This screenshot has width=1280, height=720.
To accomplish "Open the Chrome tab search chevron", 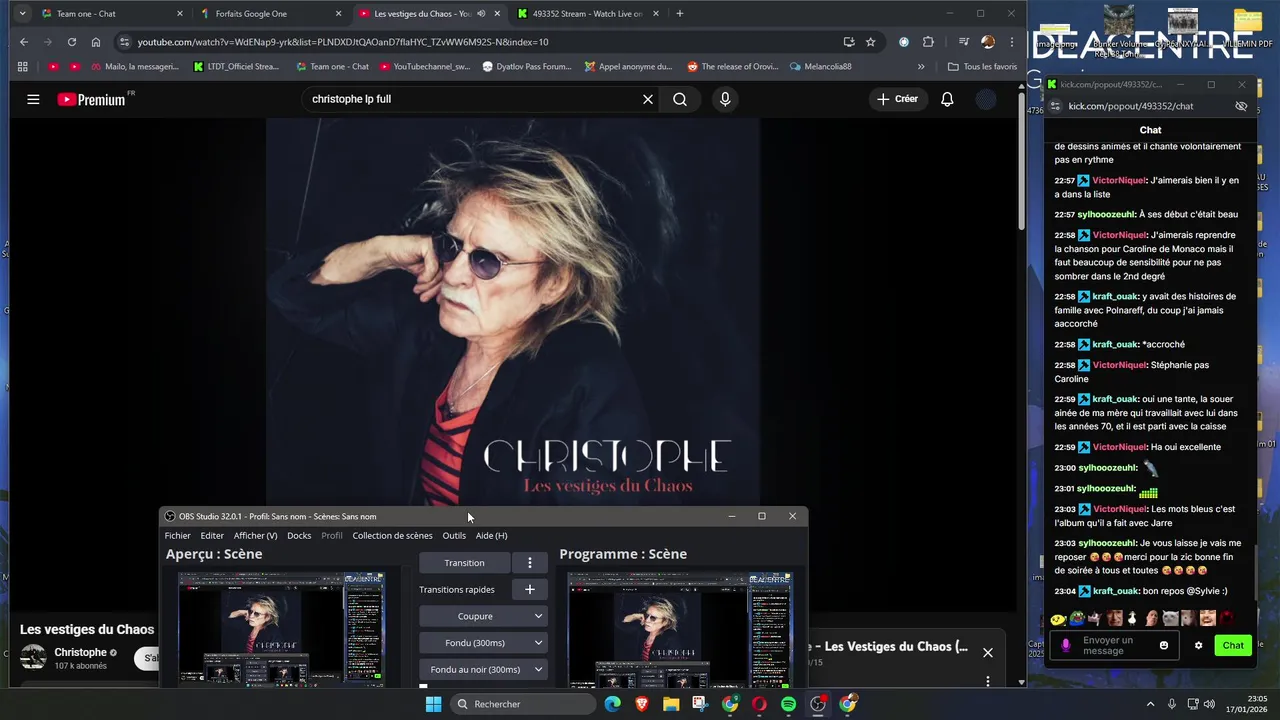I will [x=22, y=14].
